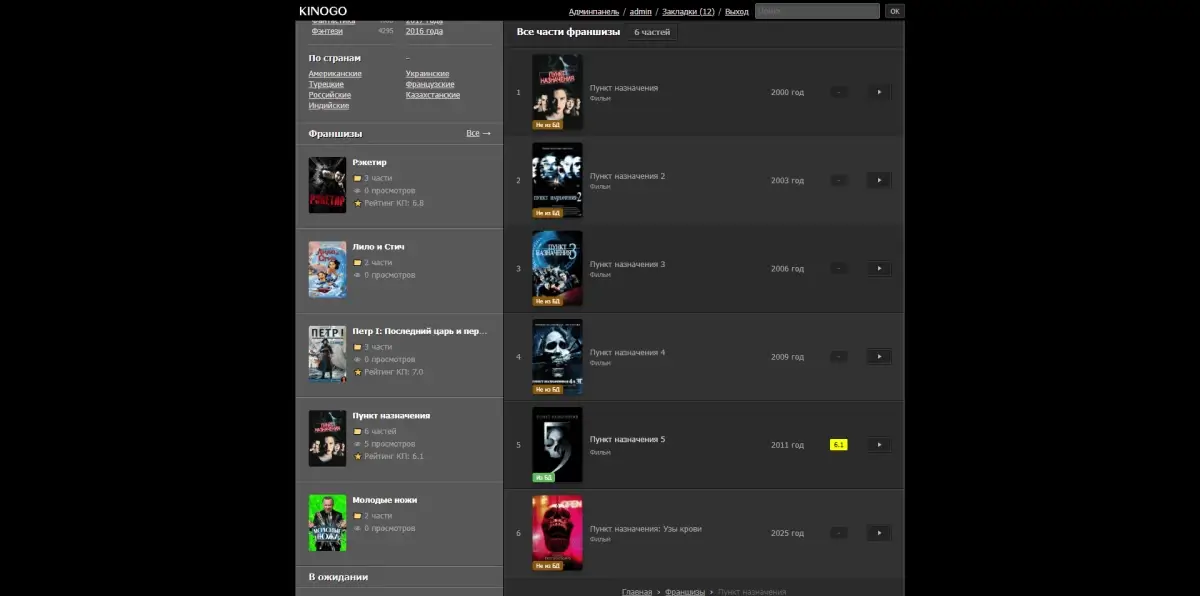Open the Пункт назначения 4 poster
This screenshot has width=1200, height=596.
[557, 356]
